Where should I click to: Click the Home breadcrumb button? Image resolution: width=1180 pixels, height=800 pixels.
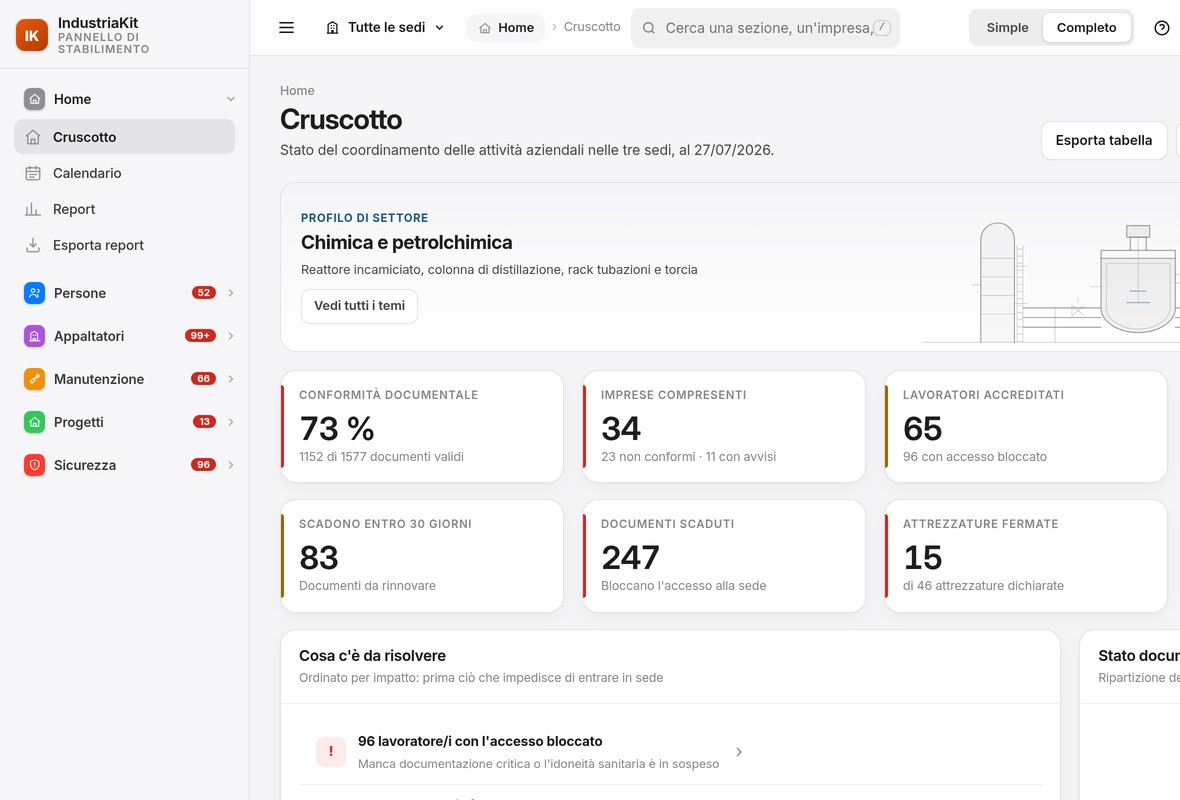point(506,28)
